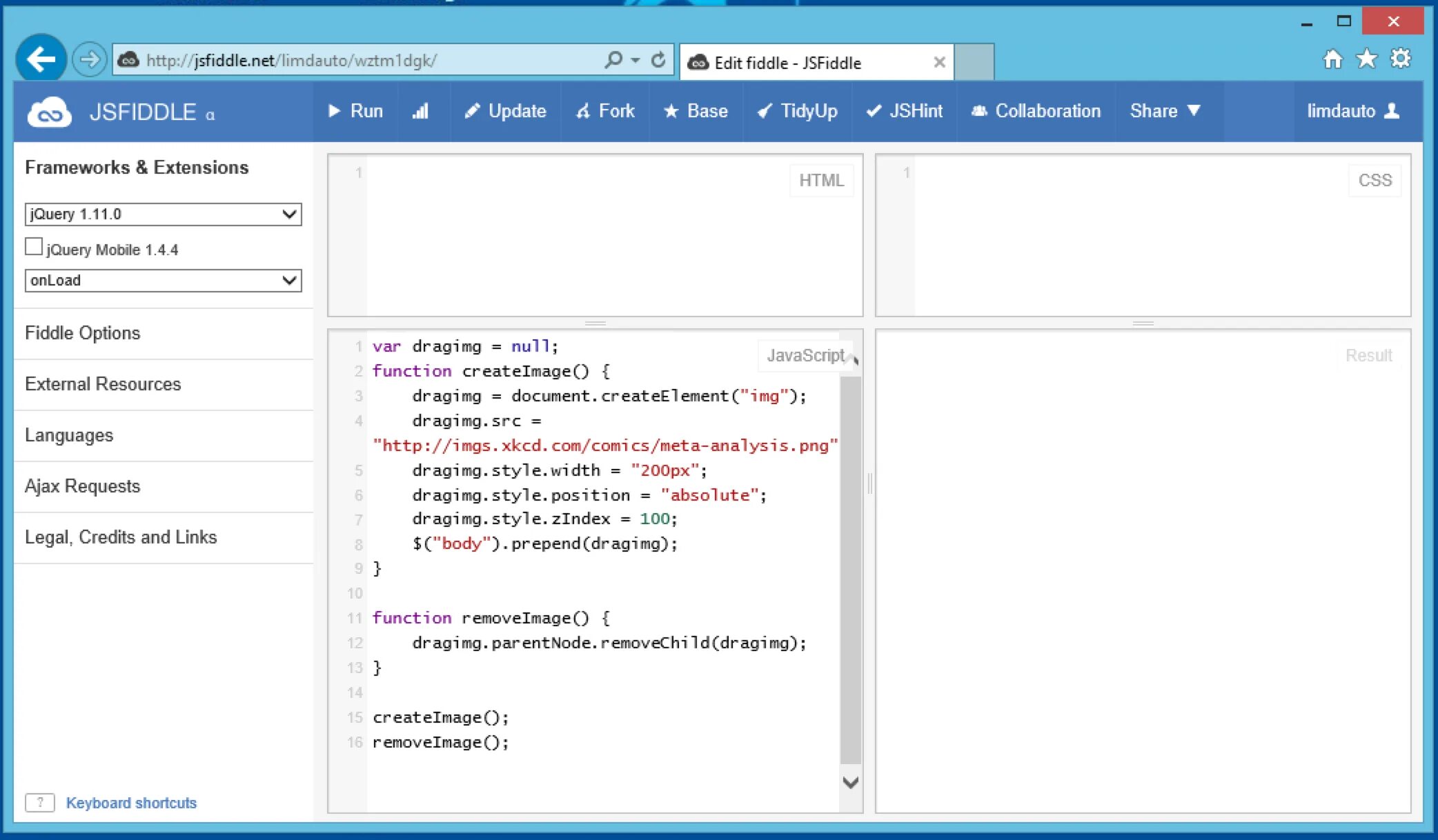Open browser settings with the gear icon

pyautogui.click(x=1401, y=59)
